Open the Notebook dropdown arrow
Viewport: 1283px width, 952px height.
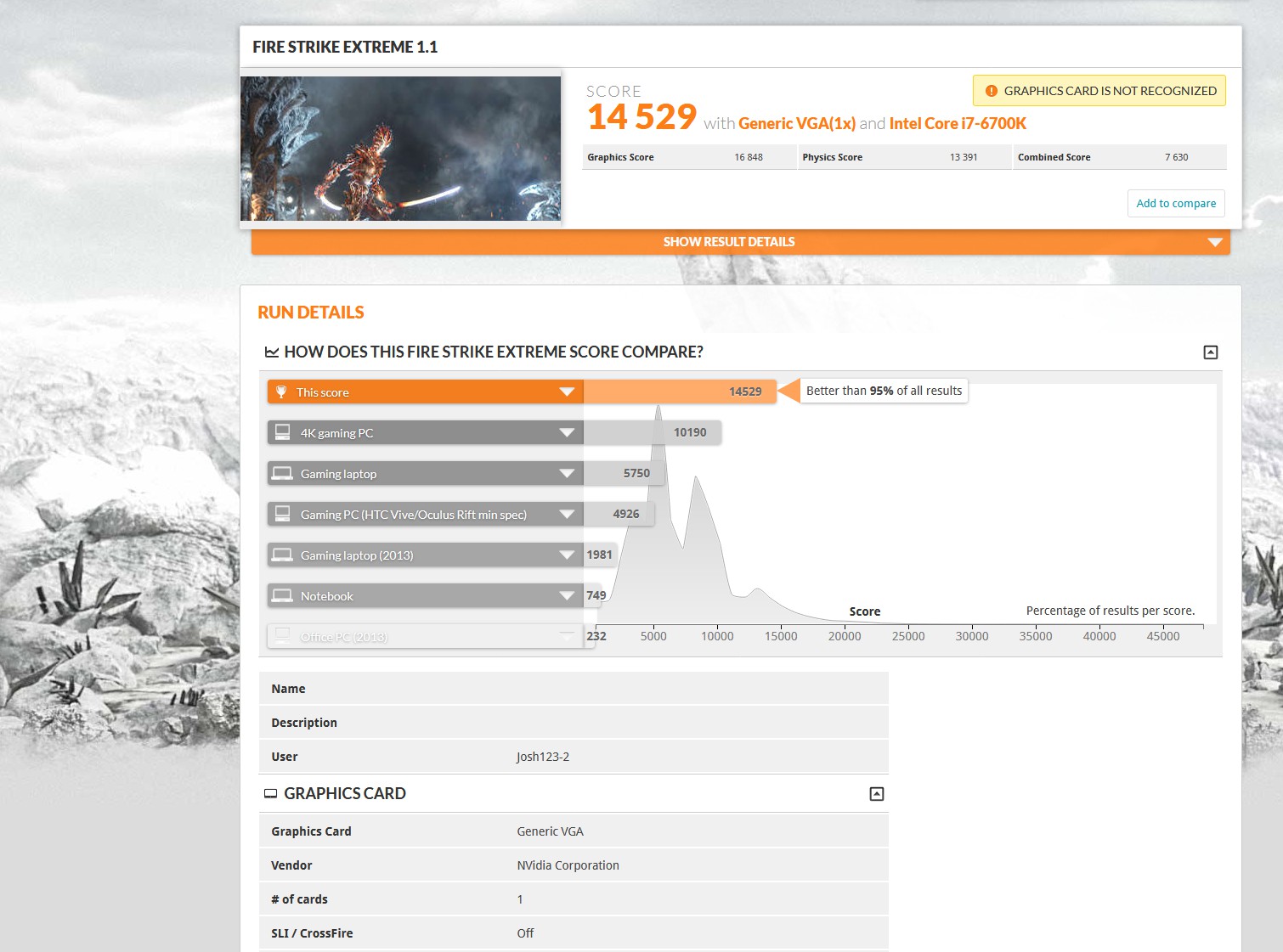pyautogui.click(x=567, y=595)
